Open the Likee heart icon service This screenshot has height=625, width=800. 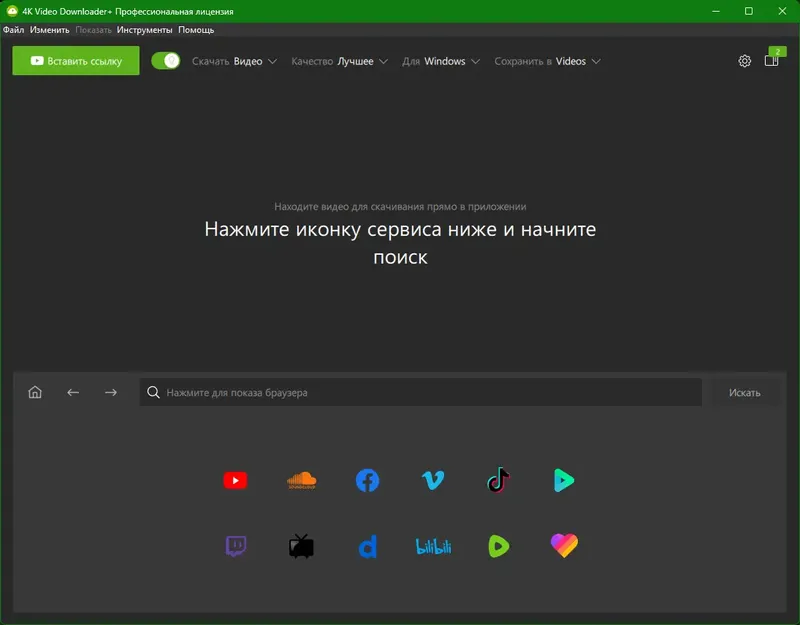coord(564,545)
